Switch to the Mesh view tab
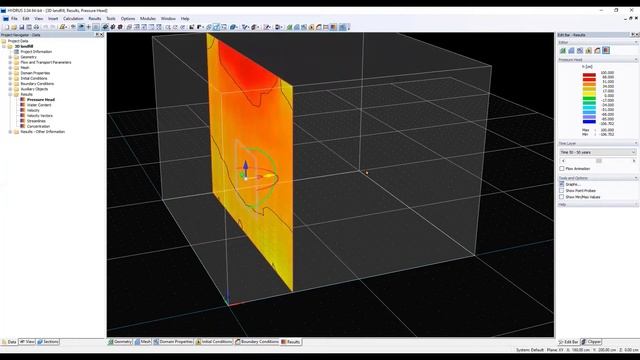 coord(143,342)
